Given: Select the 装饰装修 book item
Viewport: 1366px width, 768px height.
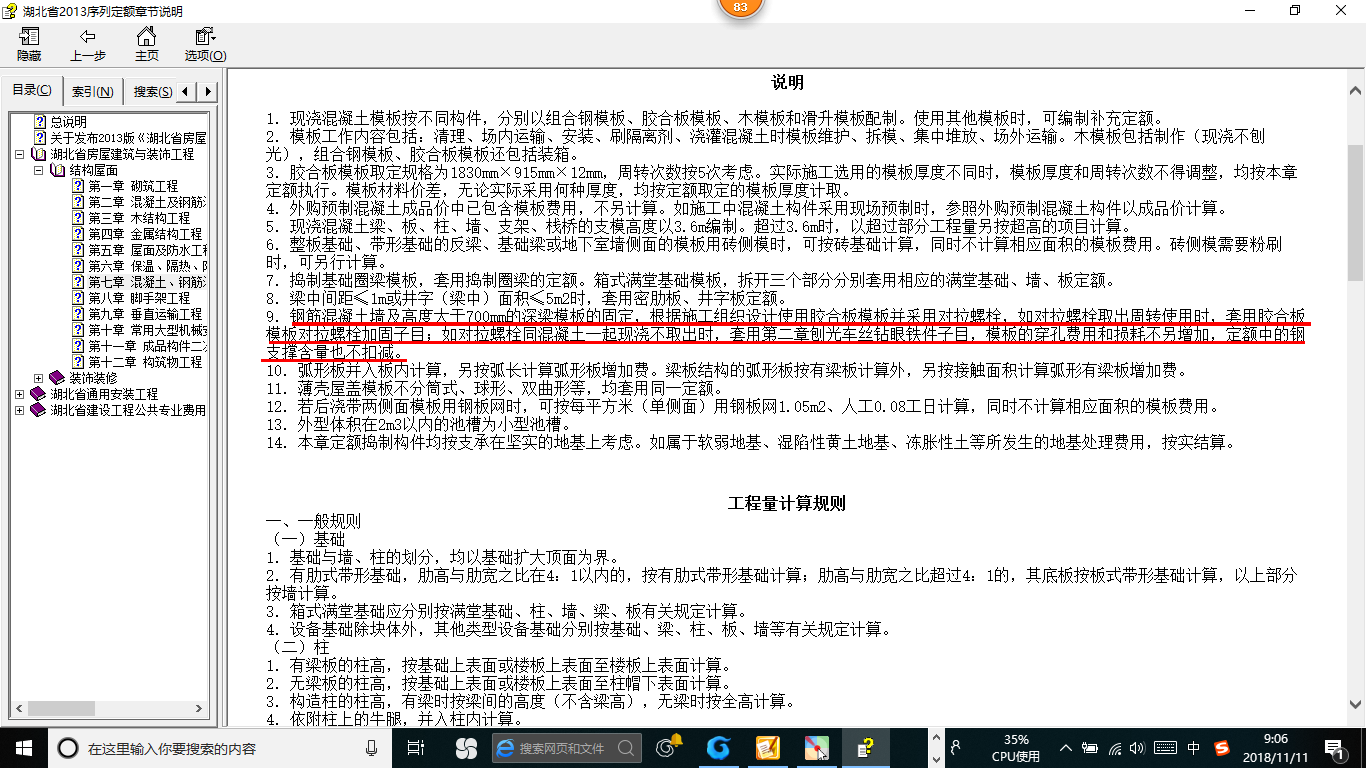Looking at the screenshot, I should click(x=83, y=378).
